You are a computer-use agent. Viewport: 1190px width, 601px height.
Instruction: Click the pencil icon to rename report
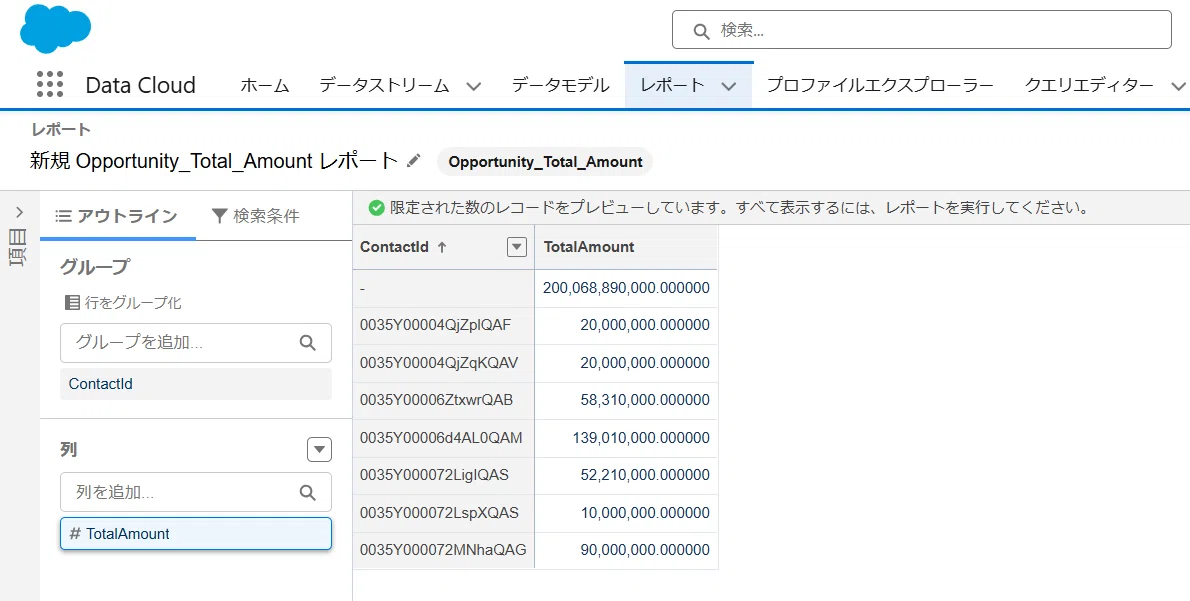(414, 160)
